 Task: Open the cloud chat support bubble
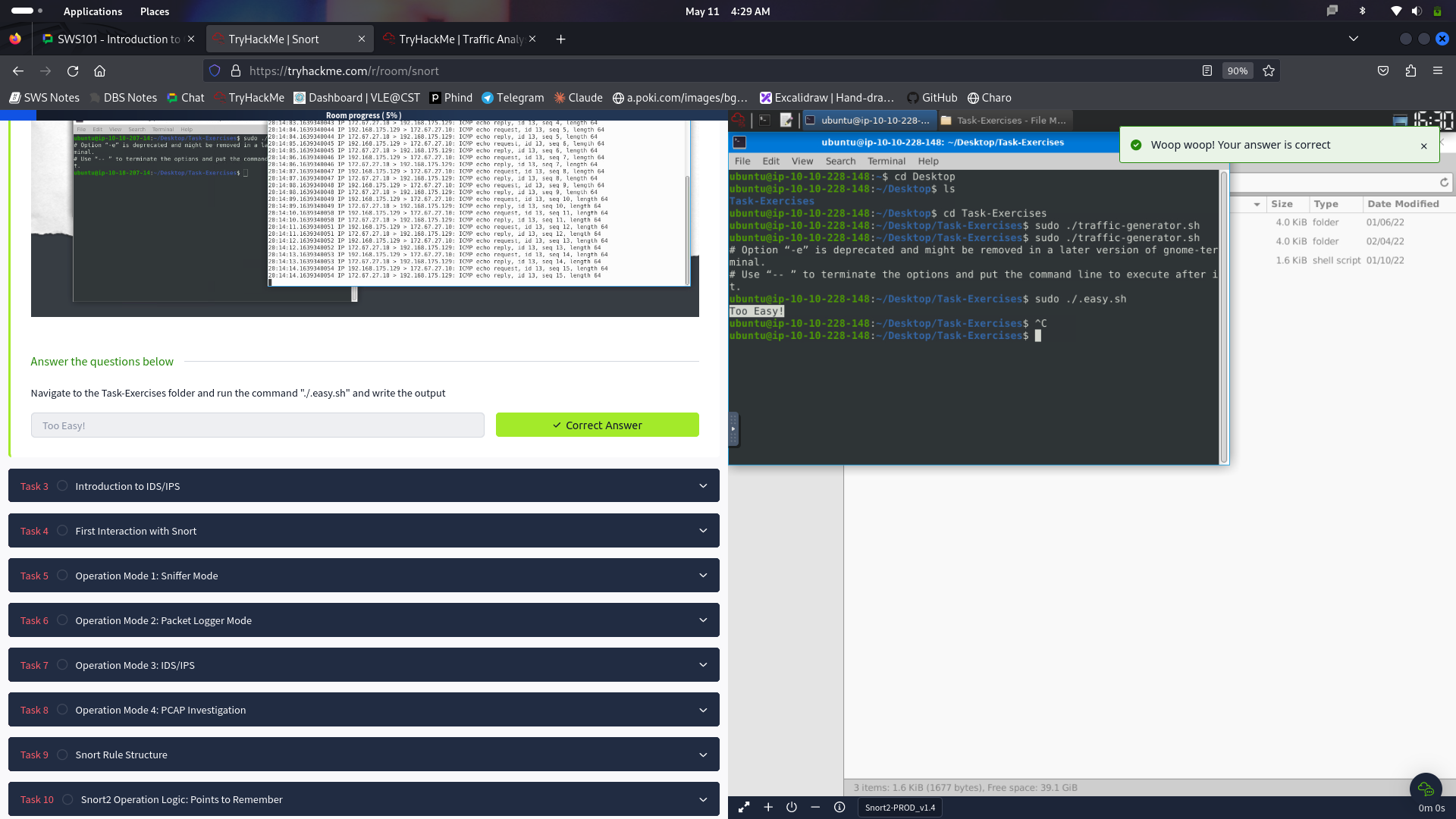[1426, 789]
